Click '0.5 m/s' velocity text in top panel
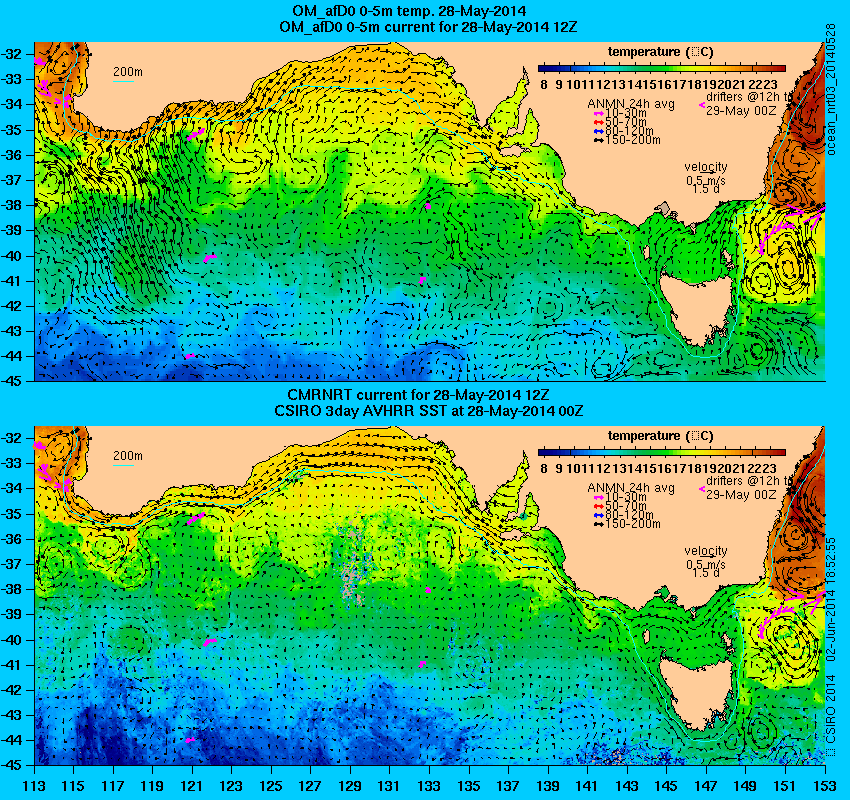Viewport: 850px width, 800px height. 706,181
